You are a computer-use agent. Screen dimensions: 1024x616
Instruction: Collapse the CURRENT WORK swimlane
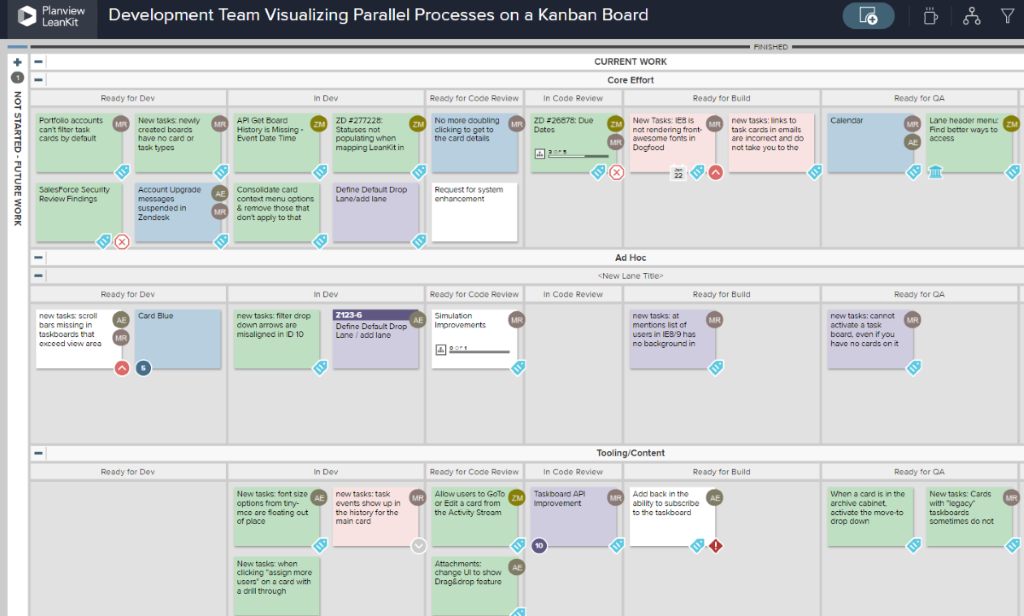point(38,61)
